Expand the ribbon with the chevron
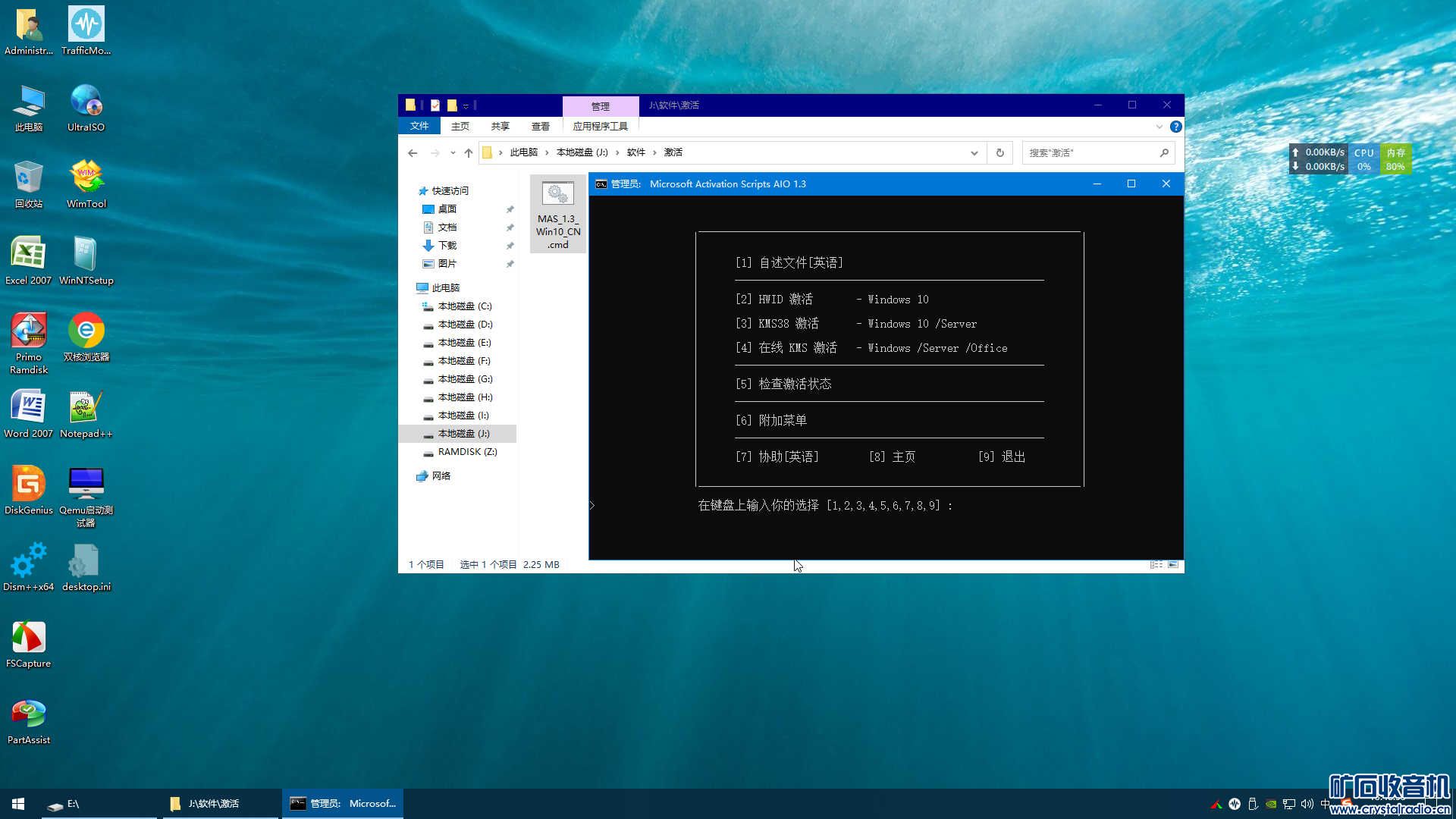 tap(1159, 127)
